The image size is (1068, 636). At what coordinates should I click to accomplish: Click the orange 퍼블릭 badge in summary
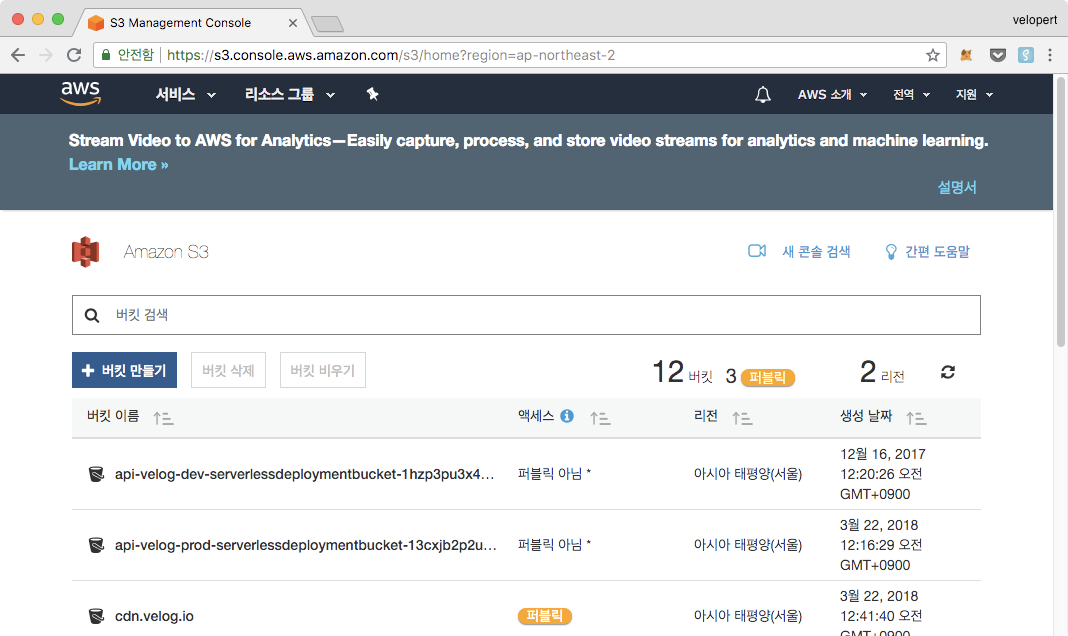point(768,377)
